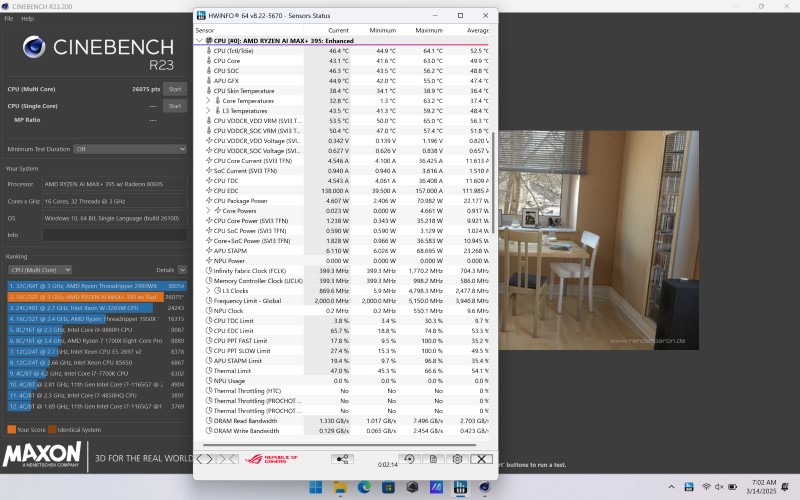
Task: Open the Help menu in Cinebench
Action: 28,18
